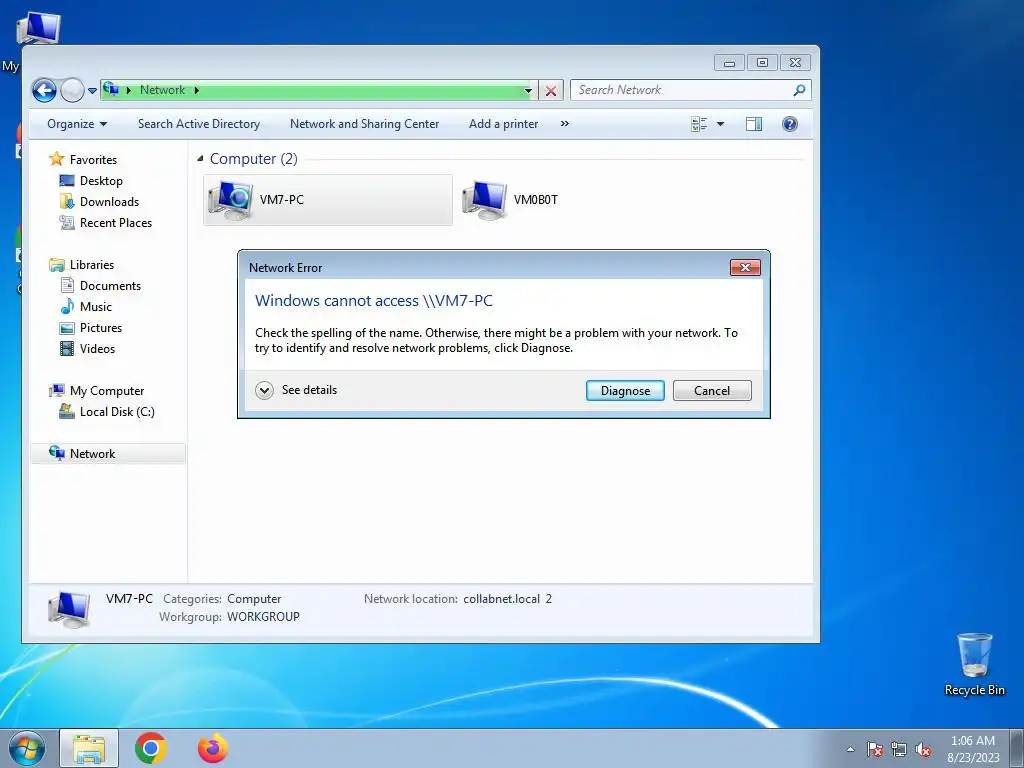Image resolution: width=1024 pixels, height=768 pixels.
Task: Launch Google Chrome from the taskbar
Action: point(151,748)
